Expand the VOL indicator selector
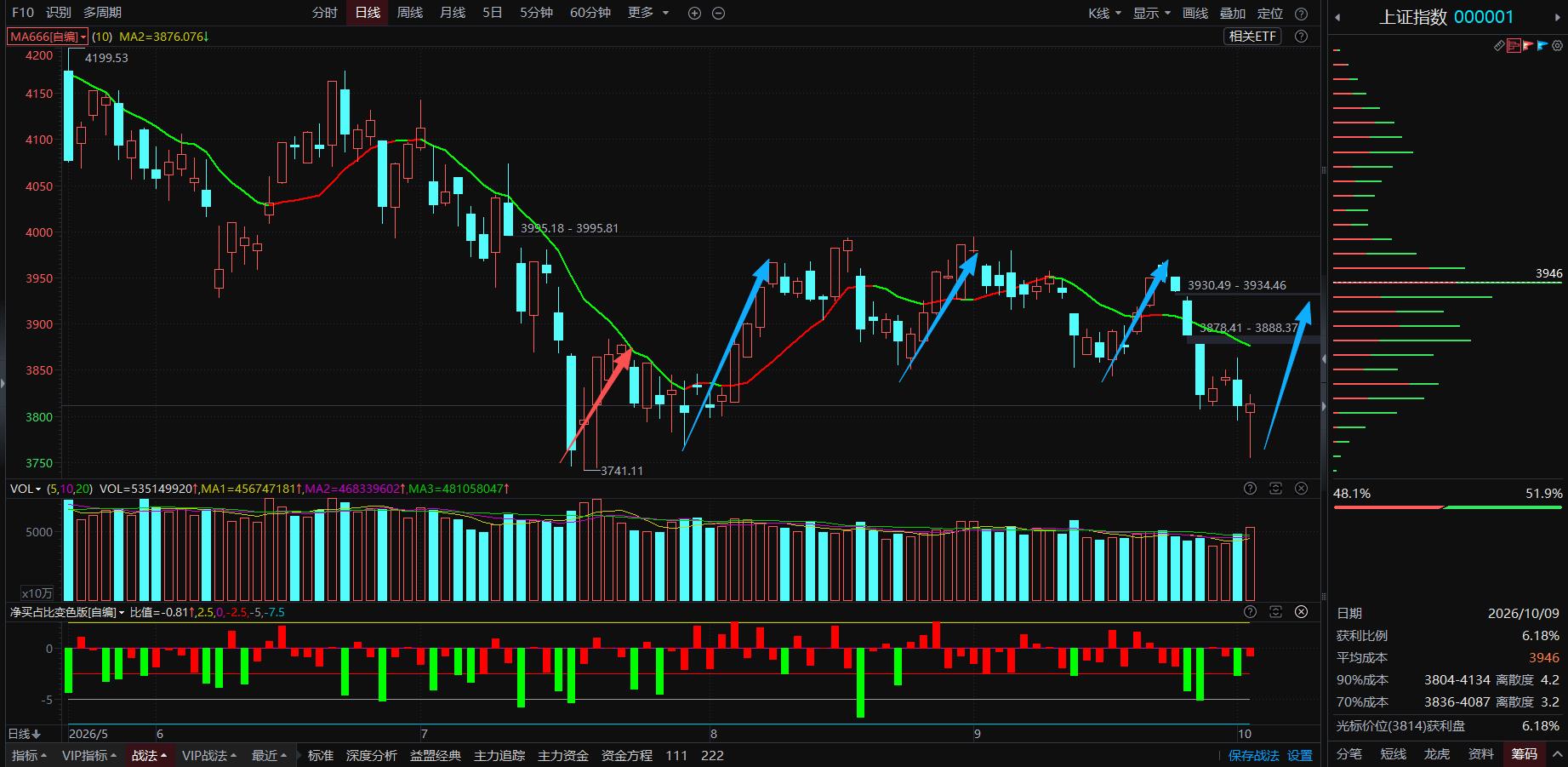 26,489
